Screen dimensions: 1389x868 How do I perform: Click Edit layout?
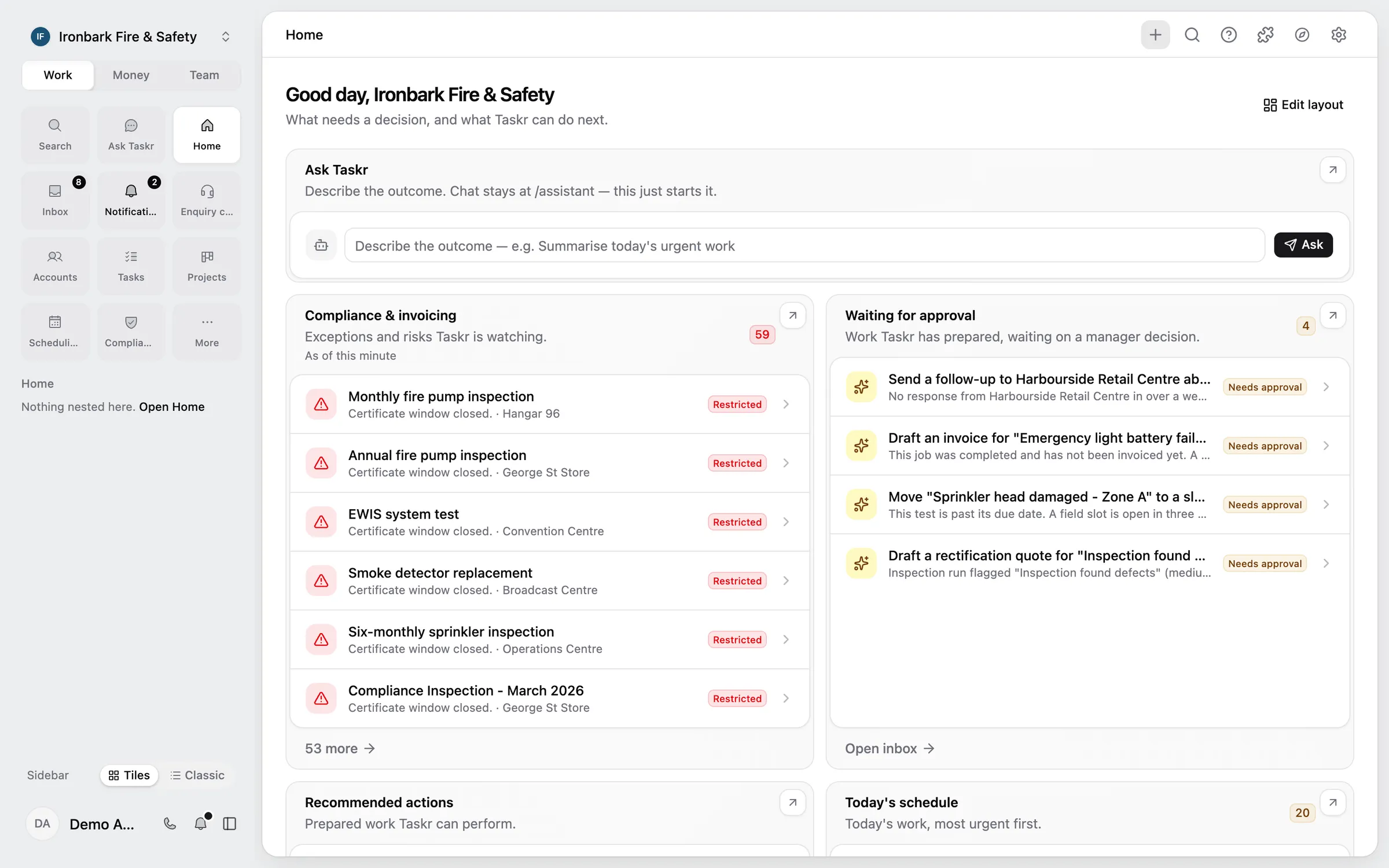tap(1303, 105)
